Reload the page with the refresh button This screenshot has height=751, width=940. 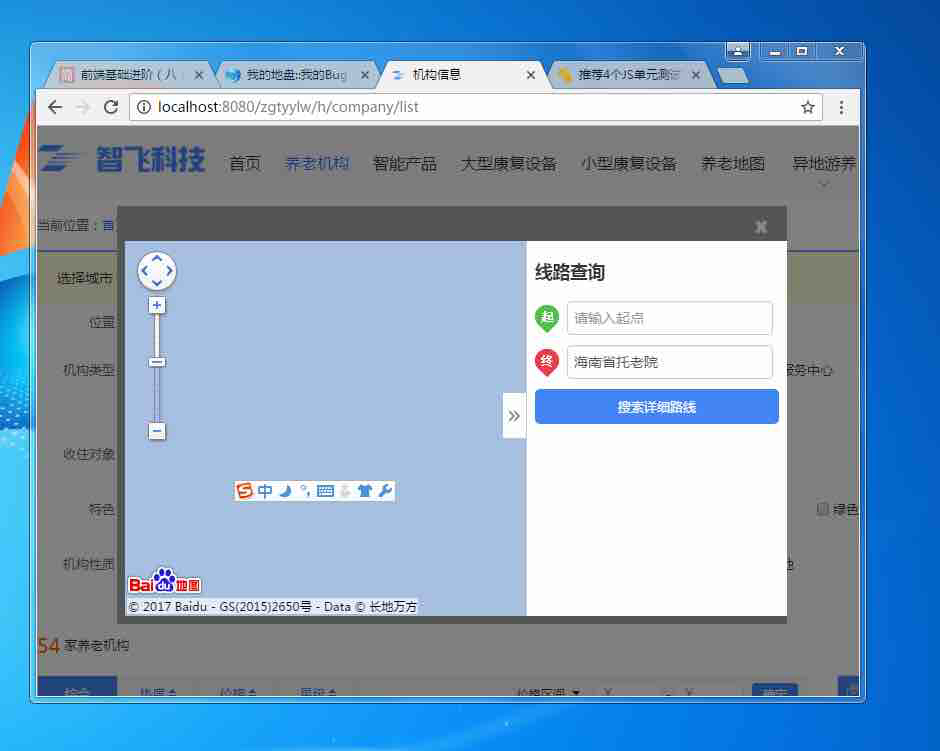point(111,107)
